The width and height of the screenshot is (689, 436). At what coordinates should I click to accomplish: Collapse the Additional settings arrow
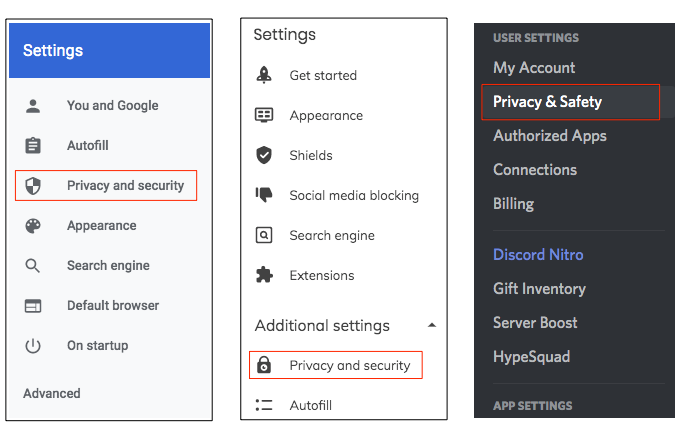432,325
